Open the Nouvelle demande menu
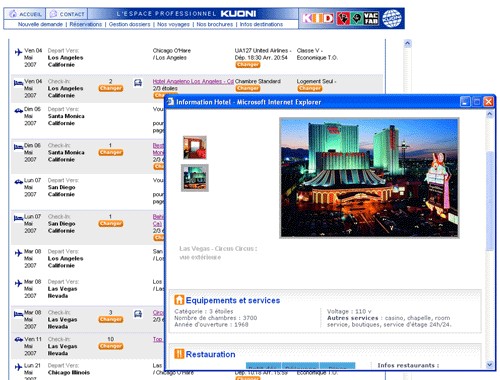This screenshot has height=380, width=500. [40, 24]
